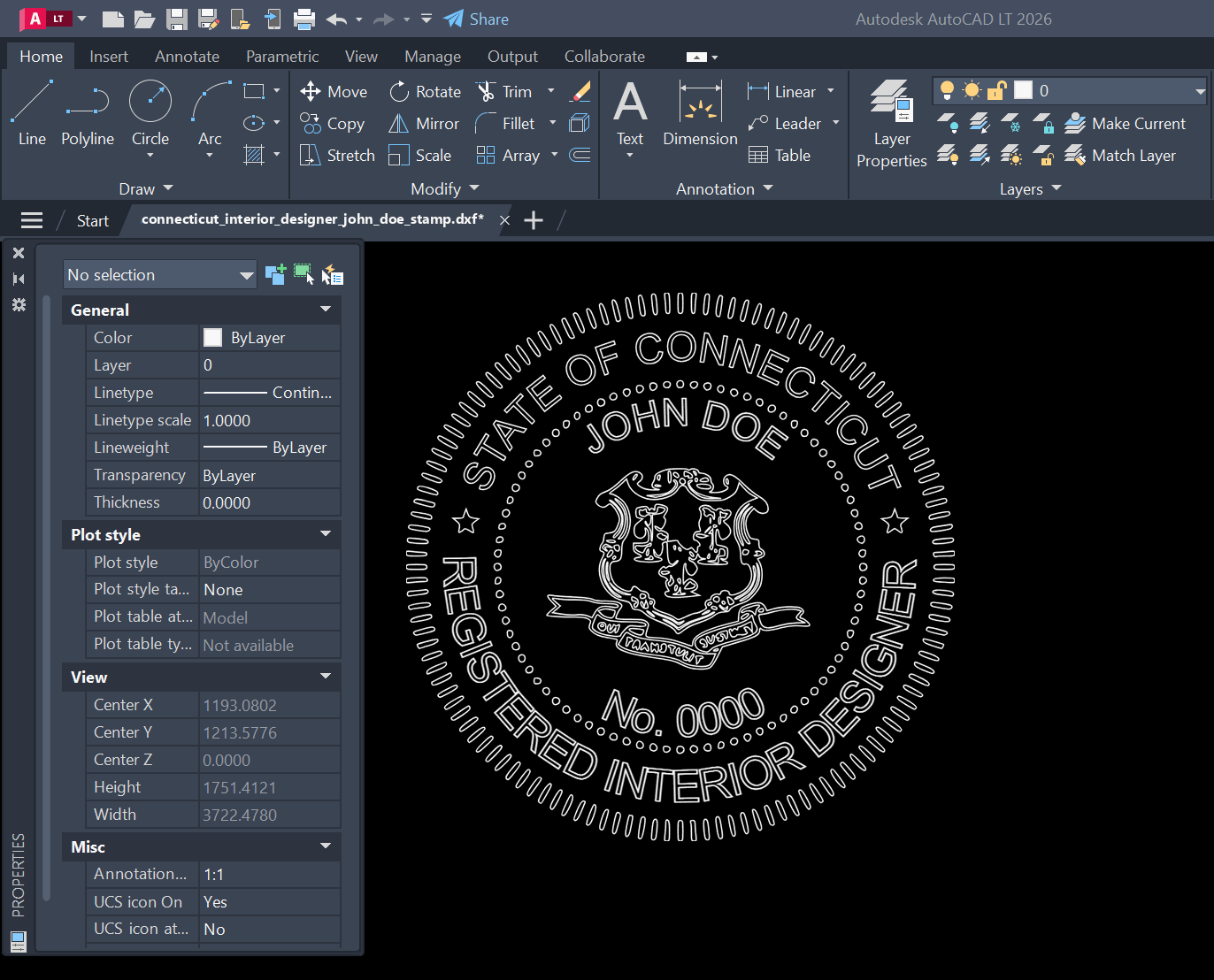Toggle layer 0 on/off lightbulb
This screenshot has width=1214, height=980.
pos(947,90)
